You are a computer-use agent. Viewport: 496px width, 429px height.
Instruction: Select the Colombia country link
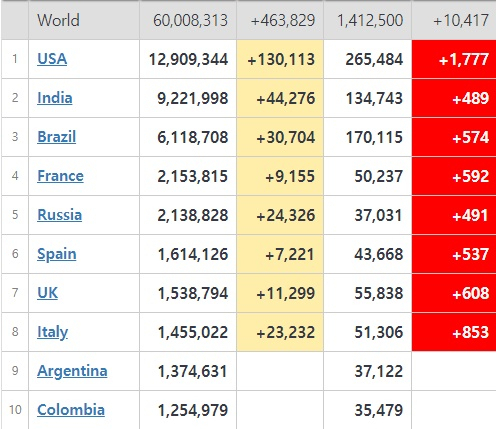point(71,410)
